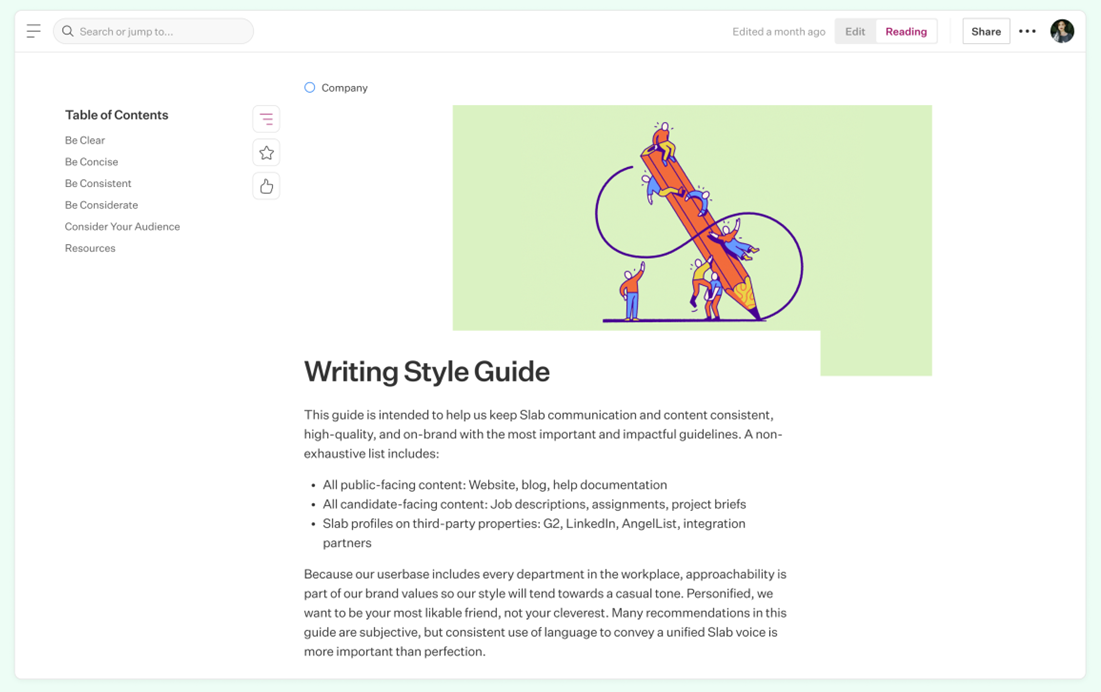Click the Share button
Image resolution: width=1101 pixels, height=692 pixels.
985,31
